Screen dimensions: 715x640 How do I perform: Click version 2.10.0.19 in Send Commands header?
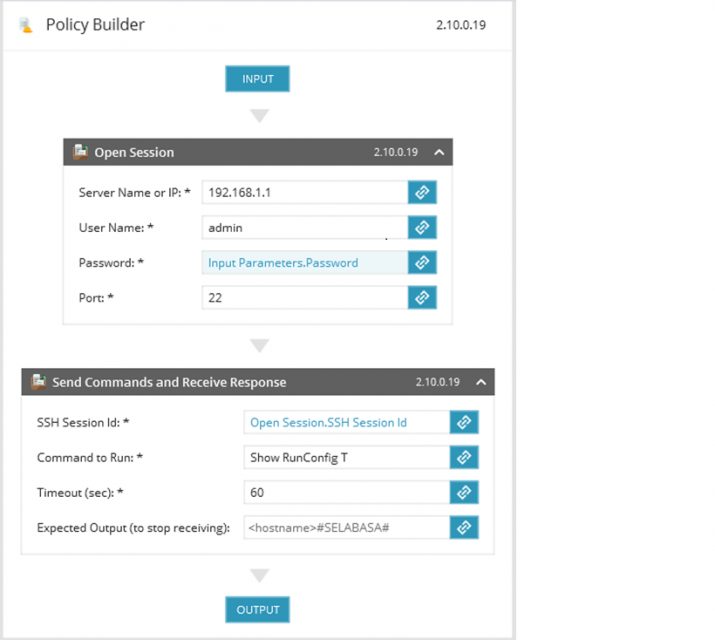point(438,382)
